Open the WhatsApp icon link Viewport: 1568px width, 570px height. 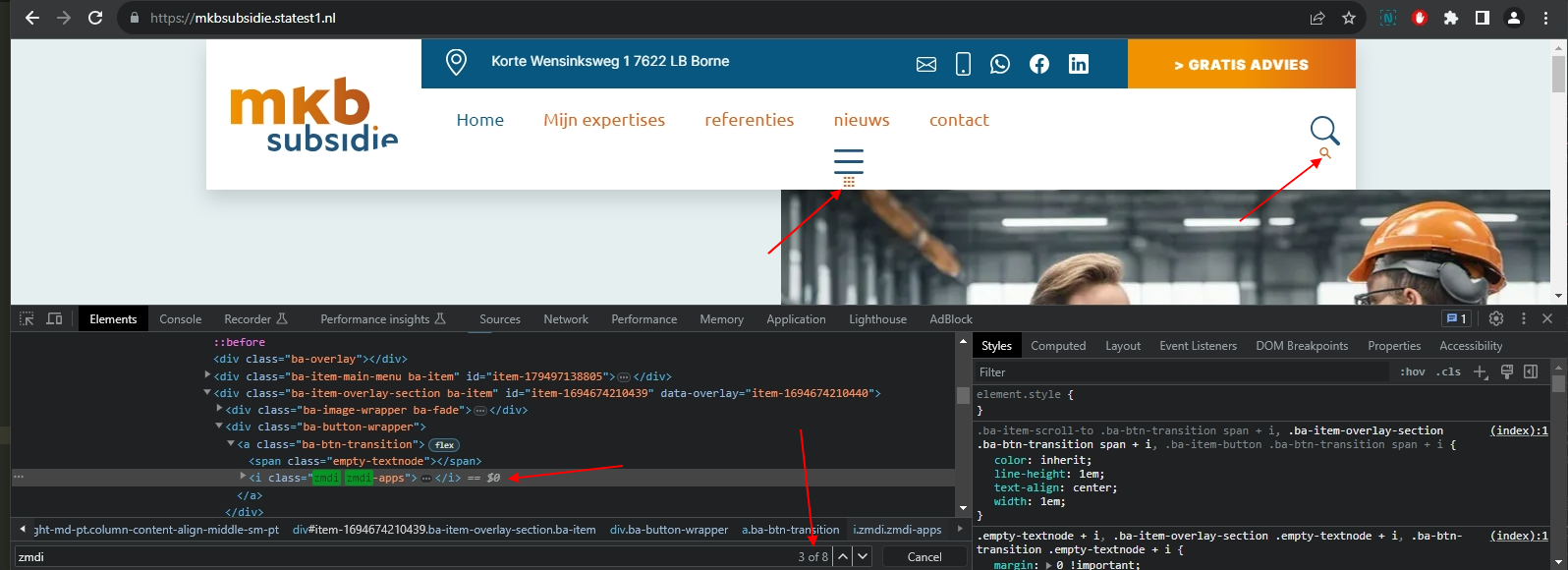coord(1000,64)
